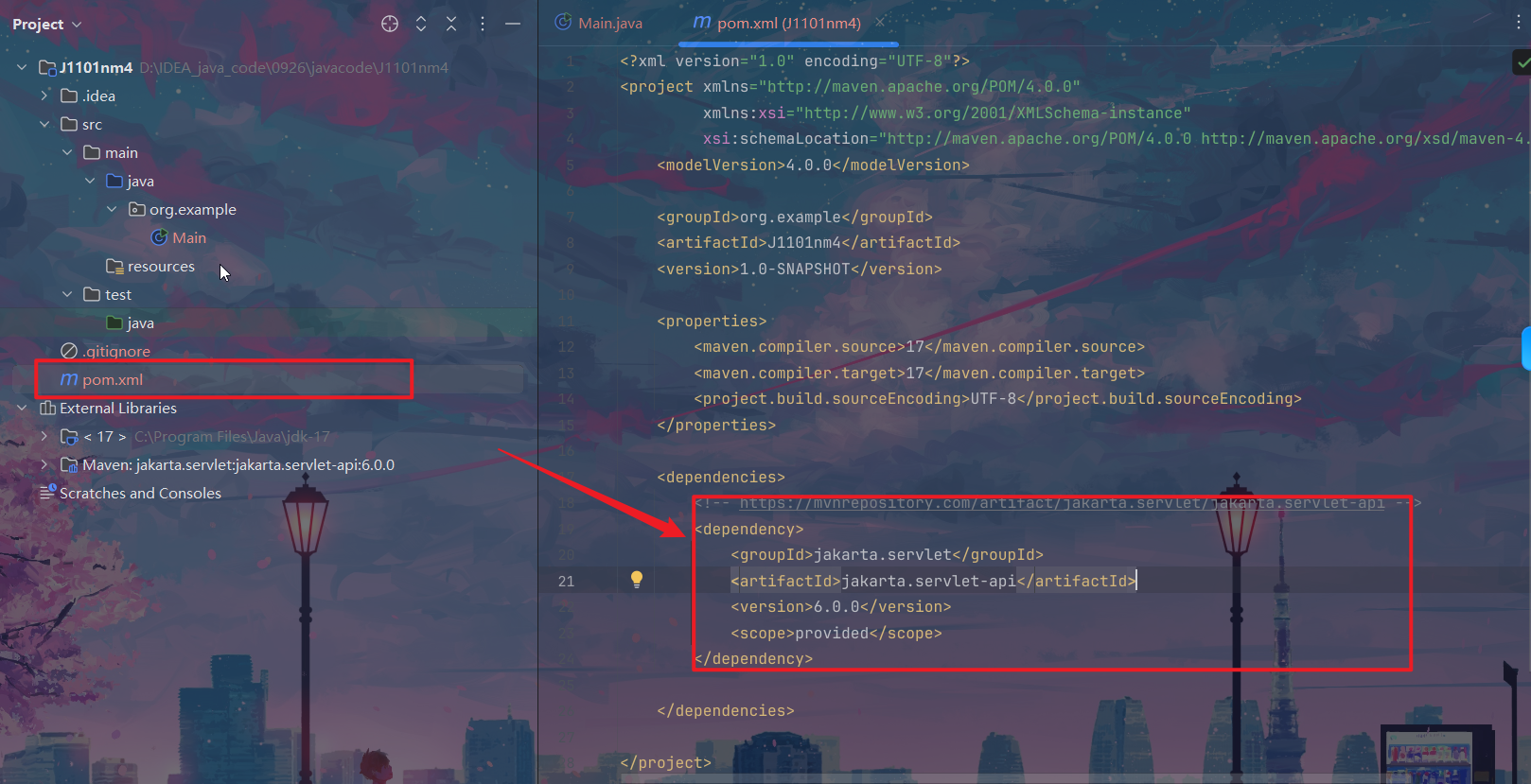Image resolution: width=1531 pixels, height=784 pixels.
Task: Click the Main class icon in tree
Action: point(160,237)
